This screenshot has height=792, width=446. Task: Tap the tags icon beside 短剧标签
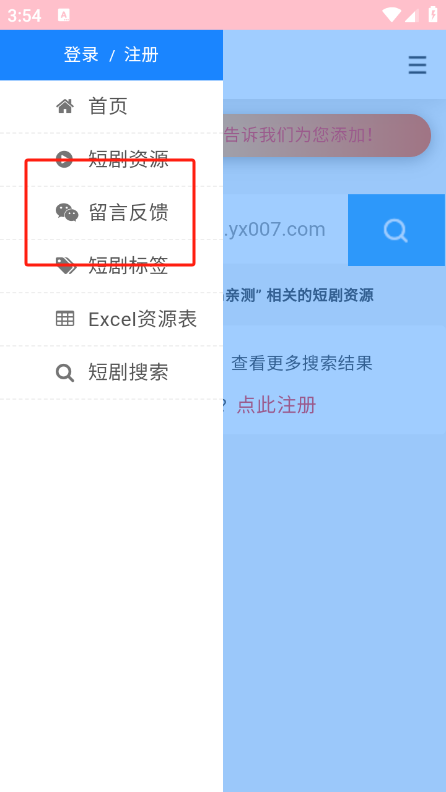point(66,265)
